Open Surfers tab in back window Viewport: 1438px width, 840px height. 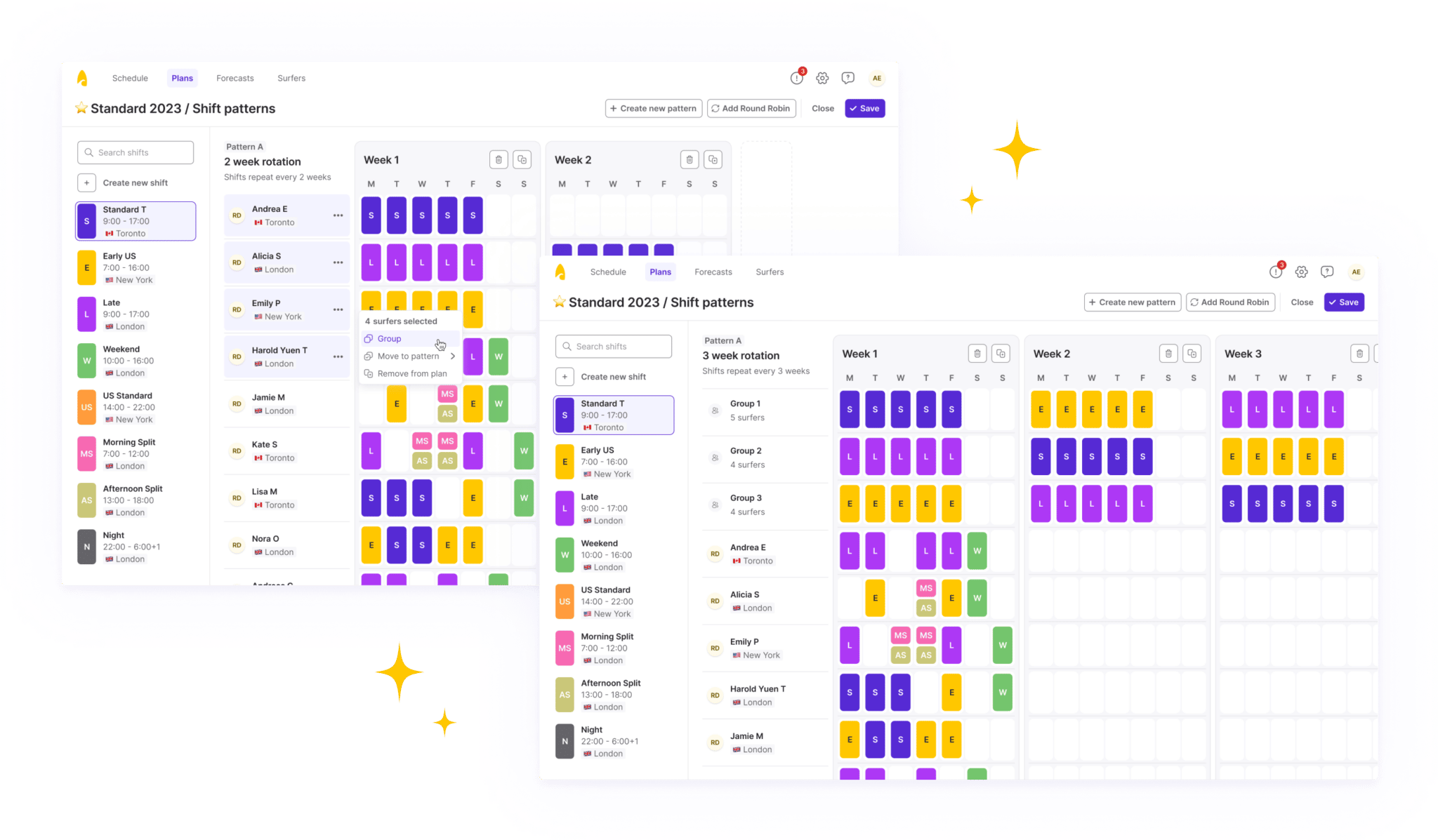[x=291, y=78]
